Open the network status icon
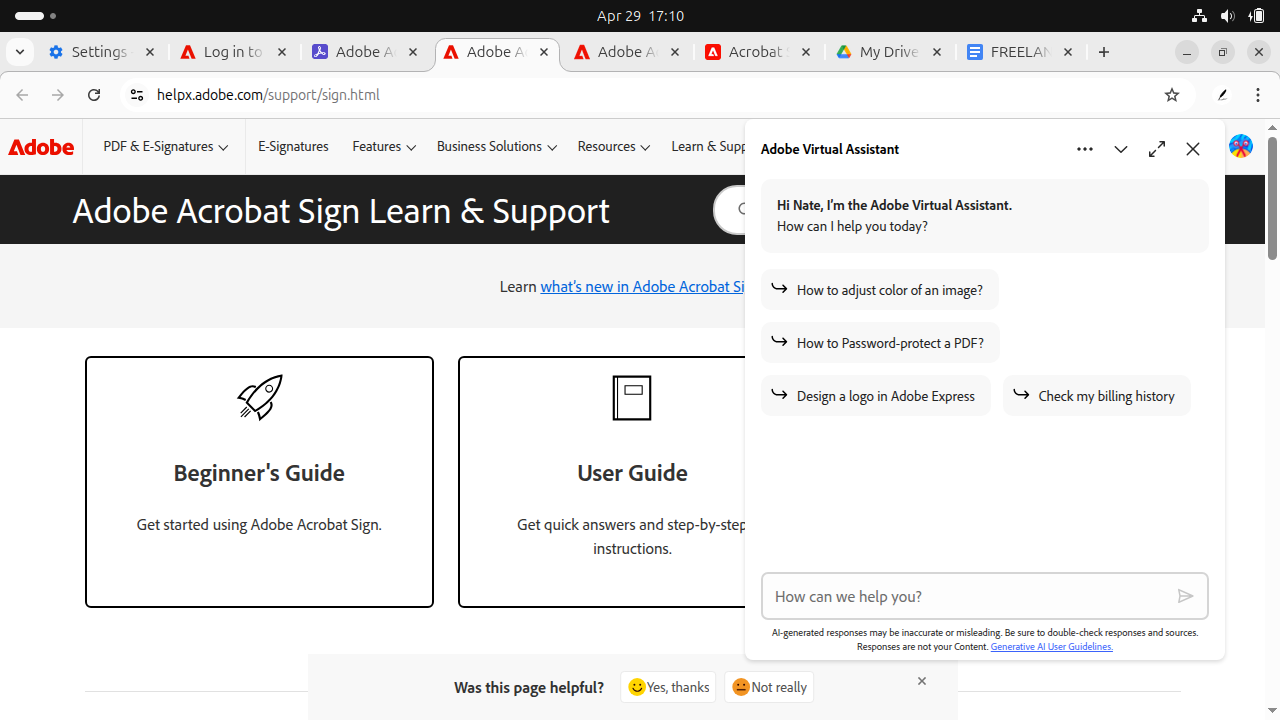1280x720 pixels. (x=1199, y=16)
